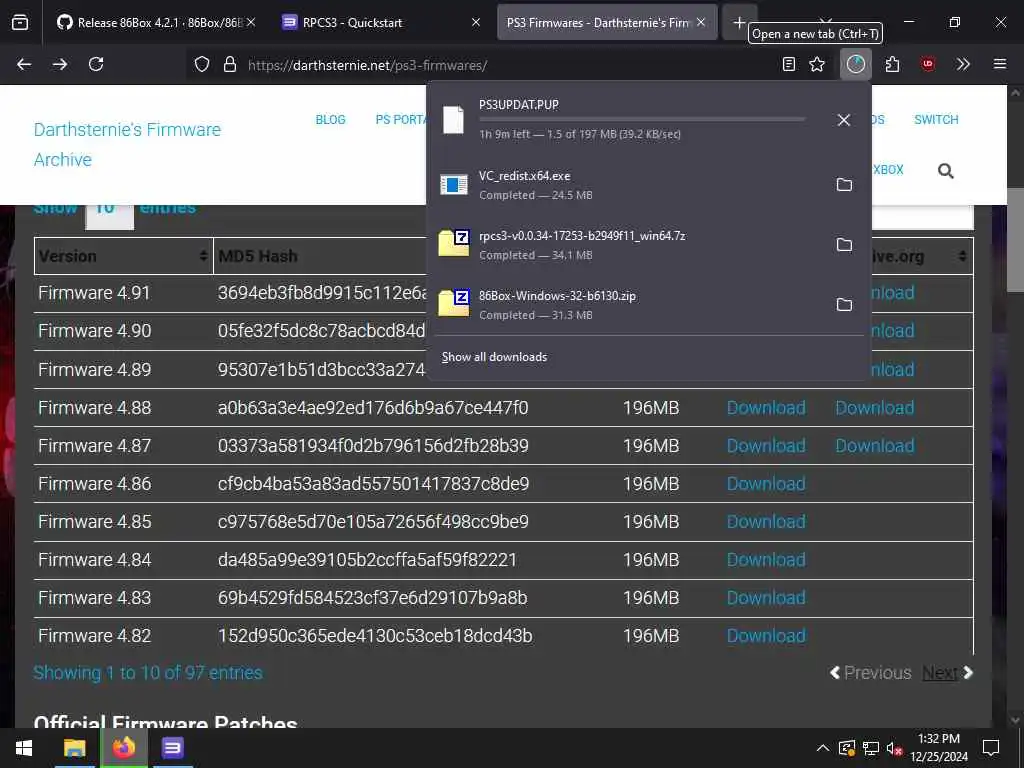
Task: Download Firmware 4.85
Action: pyautogui.click(x=766, y=522)
